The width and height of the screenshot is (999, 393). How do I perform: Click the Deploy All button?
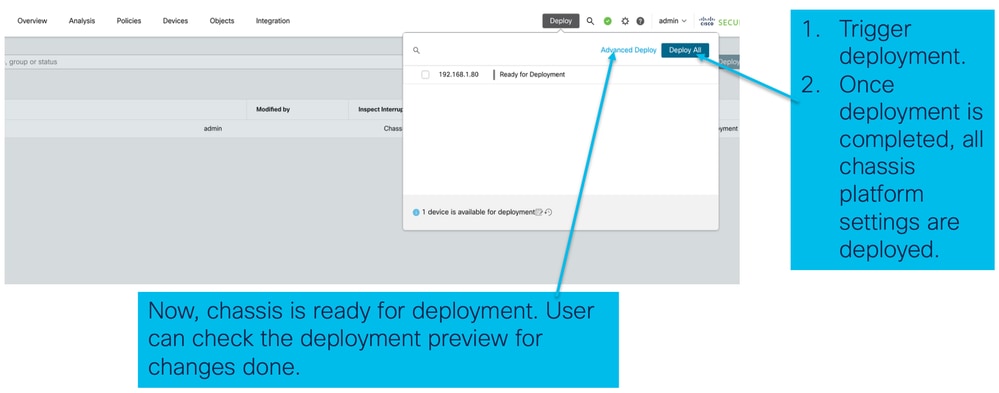(x=685, y=50)
